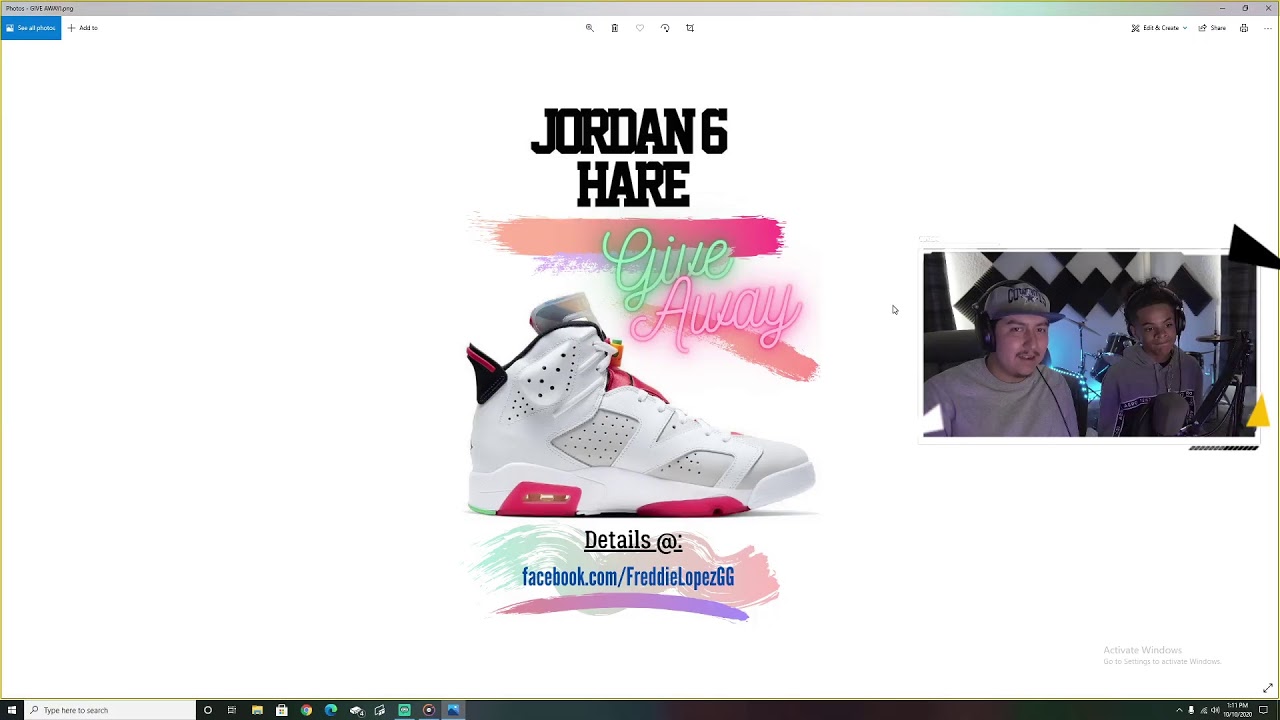Share the photo
The height and width of the screenshot is (720, 1280).
(1212, 28)
